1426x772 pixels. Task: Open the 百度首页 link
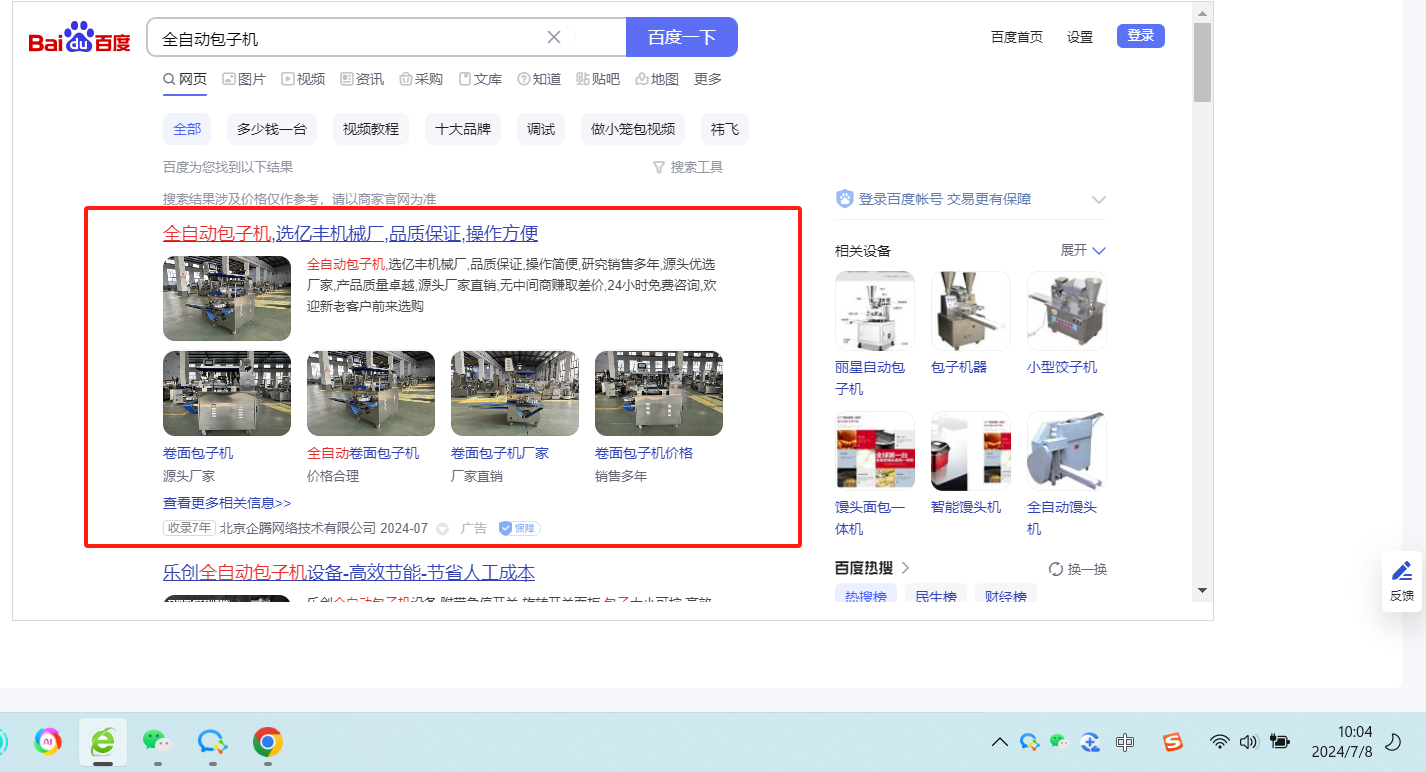pyautogui.click(x=1017, y=37)
